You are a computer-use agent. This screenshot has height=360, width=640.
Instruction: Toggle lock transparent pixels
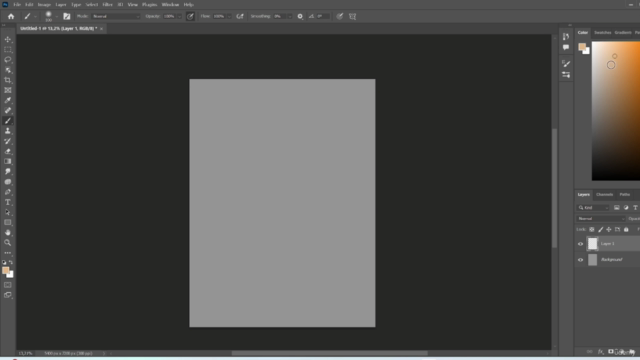click(592, 229)
